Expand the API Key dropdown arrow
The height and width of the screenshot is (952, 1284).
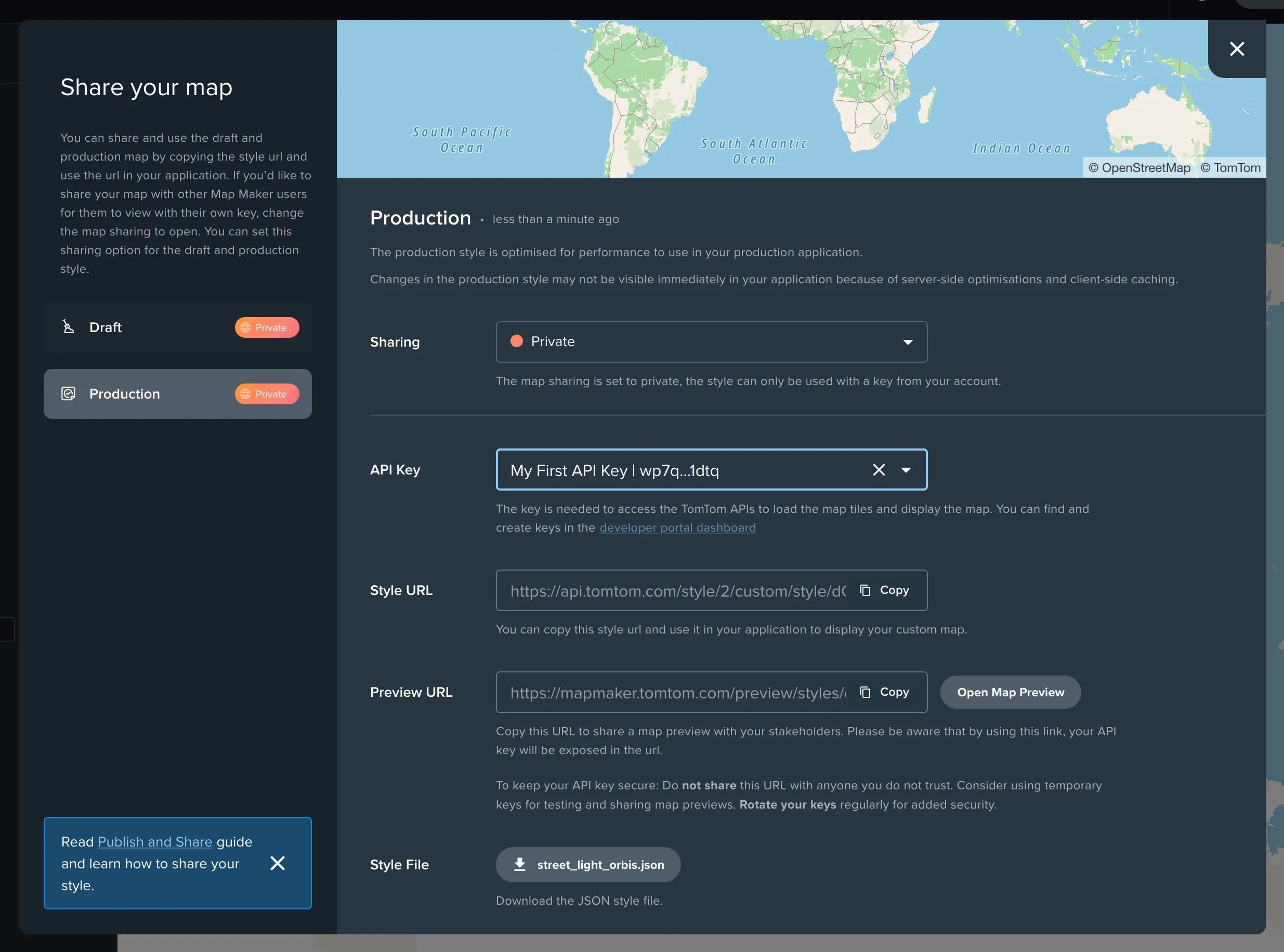click(907, 470)
